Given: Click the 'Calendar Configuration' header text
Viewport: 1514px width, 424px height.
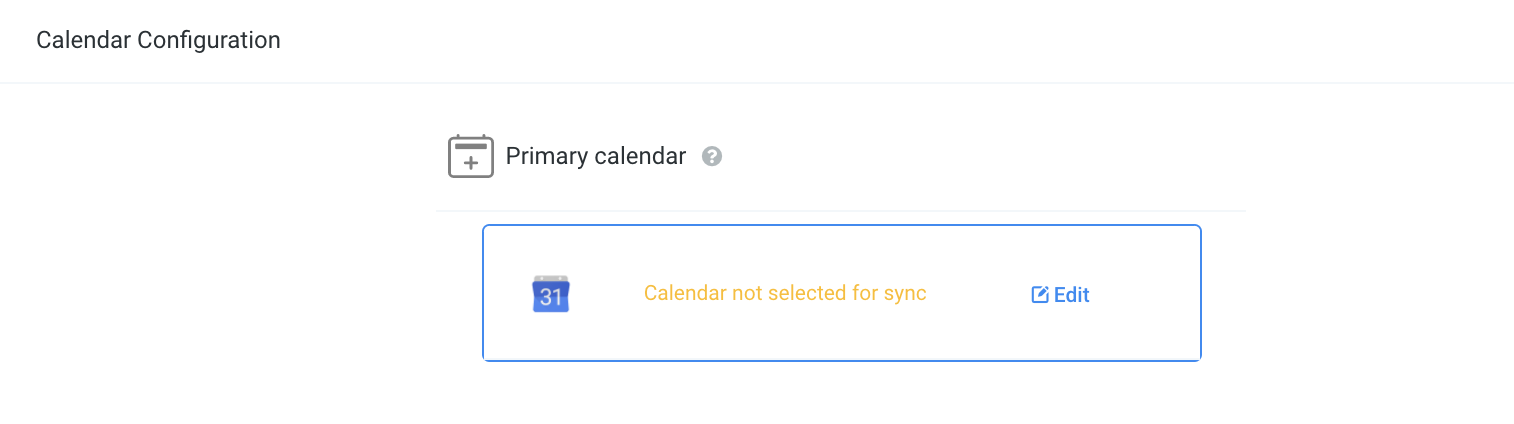Looking at the screenshot, I should (158, 40).
